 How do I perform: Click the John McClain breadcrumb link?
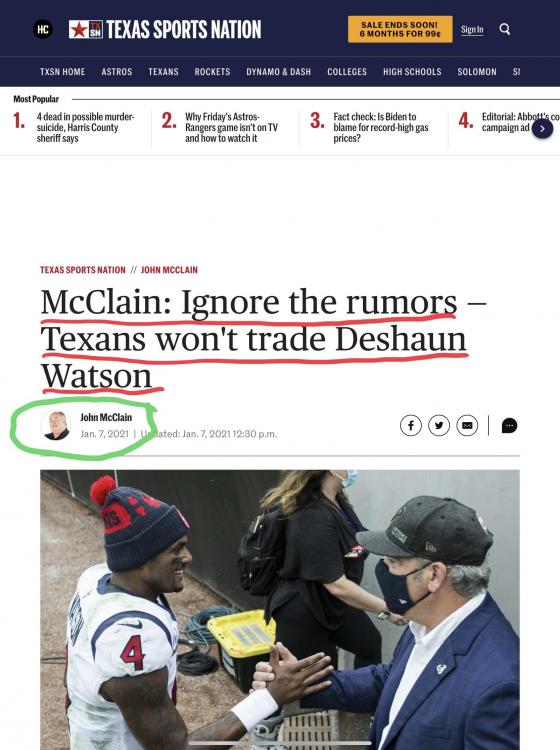[169, 270]
